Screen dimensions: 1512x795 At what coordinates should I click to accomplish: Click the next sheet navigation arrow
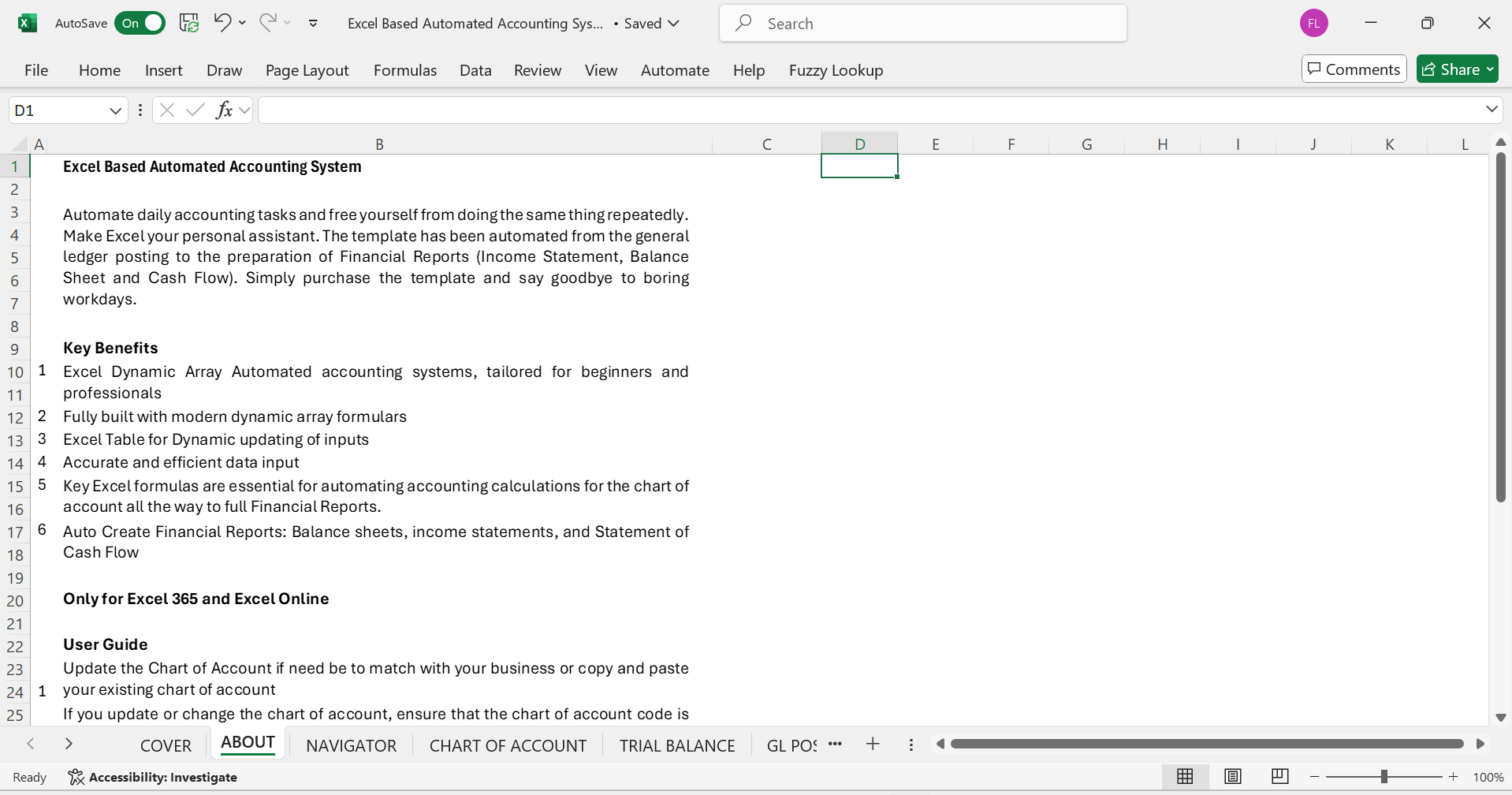click(69, 744)
